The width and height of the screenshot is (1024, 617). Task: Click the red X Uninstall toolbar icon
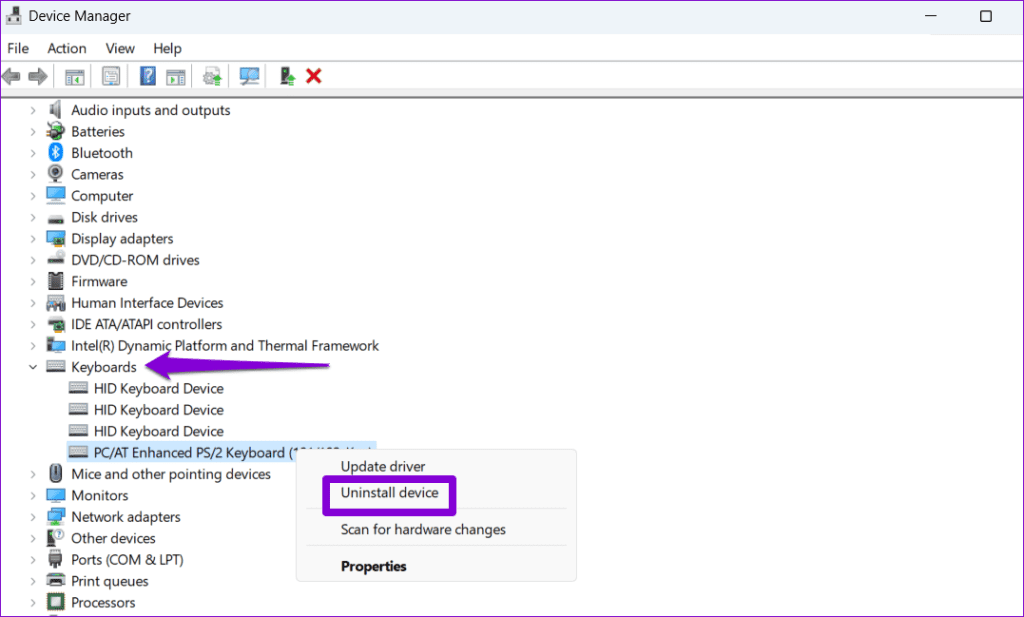(x=313, y=75)
